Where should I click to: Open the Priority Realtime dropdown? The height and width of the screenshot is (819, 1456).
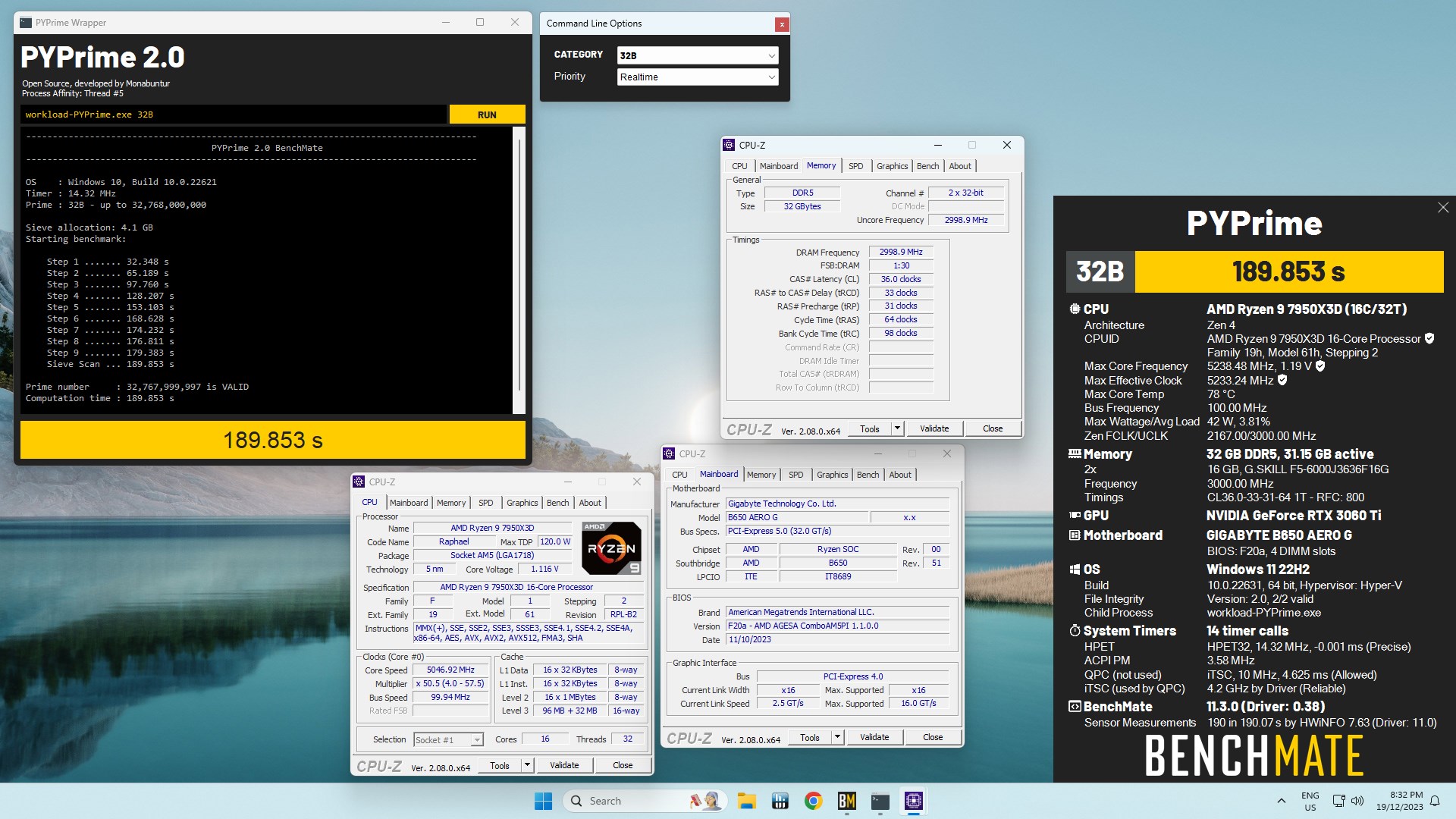698,77
